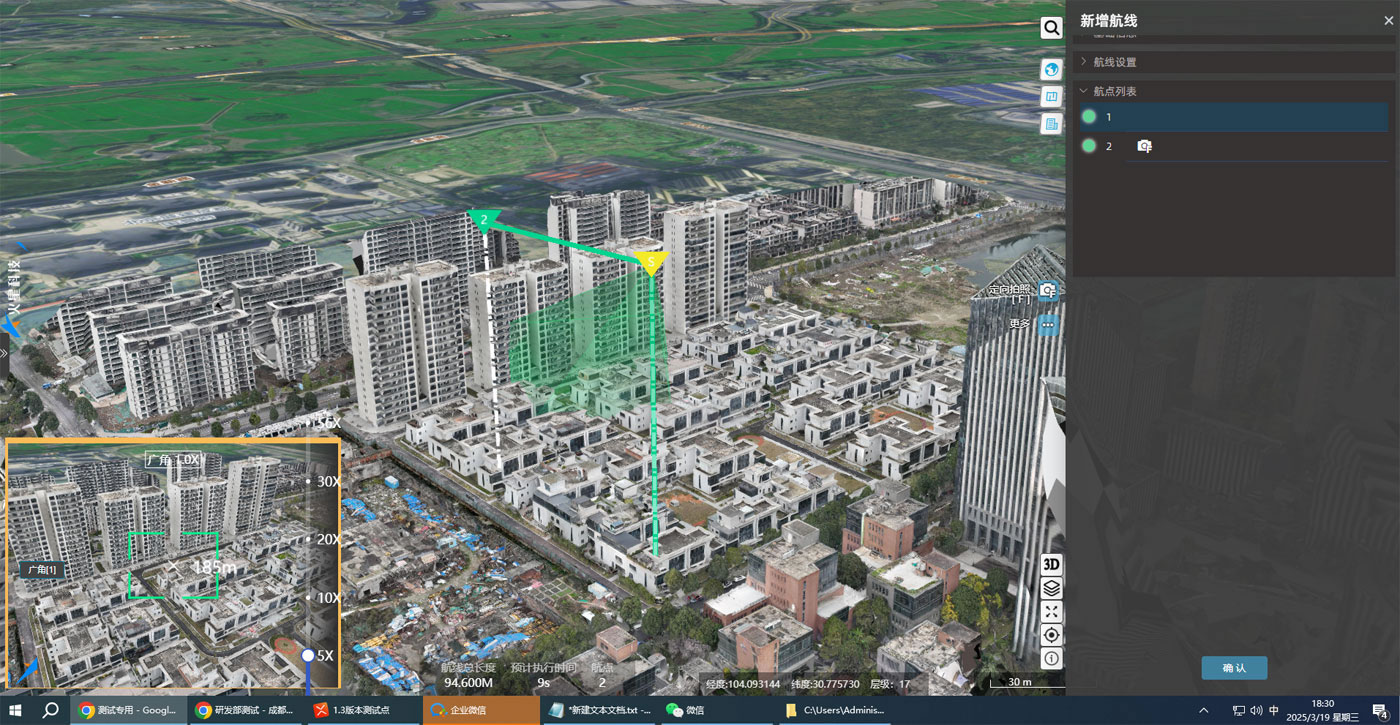Image resolution: width=1400 pixels, height=725 pixels.
Task: Expand the left side panel arrow
Action: [4, 353]
